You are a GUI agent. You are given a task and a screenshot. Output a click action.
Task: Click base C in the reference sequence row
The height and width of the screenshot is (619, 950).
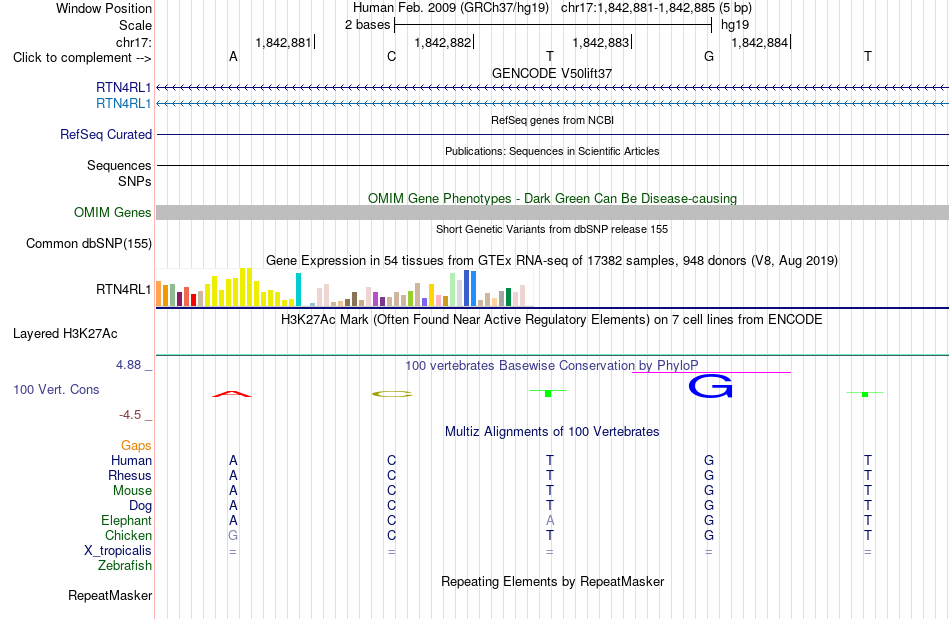coord(391,56)
